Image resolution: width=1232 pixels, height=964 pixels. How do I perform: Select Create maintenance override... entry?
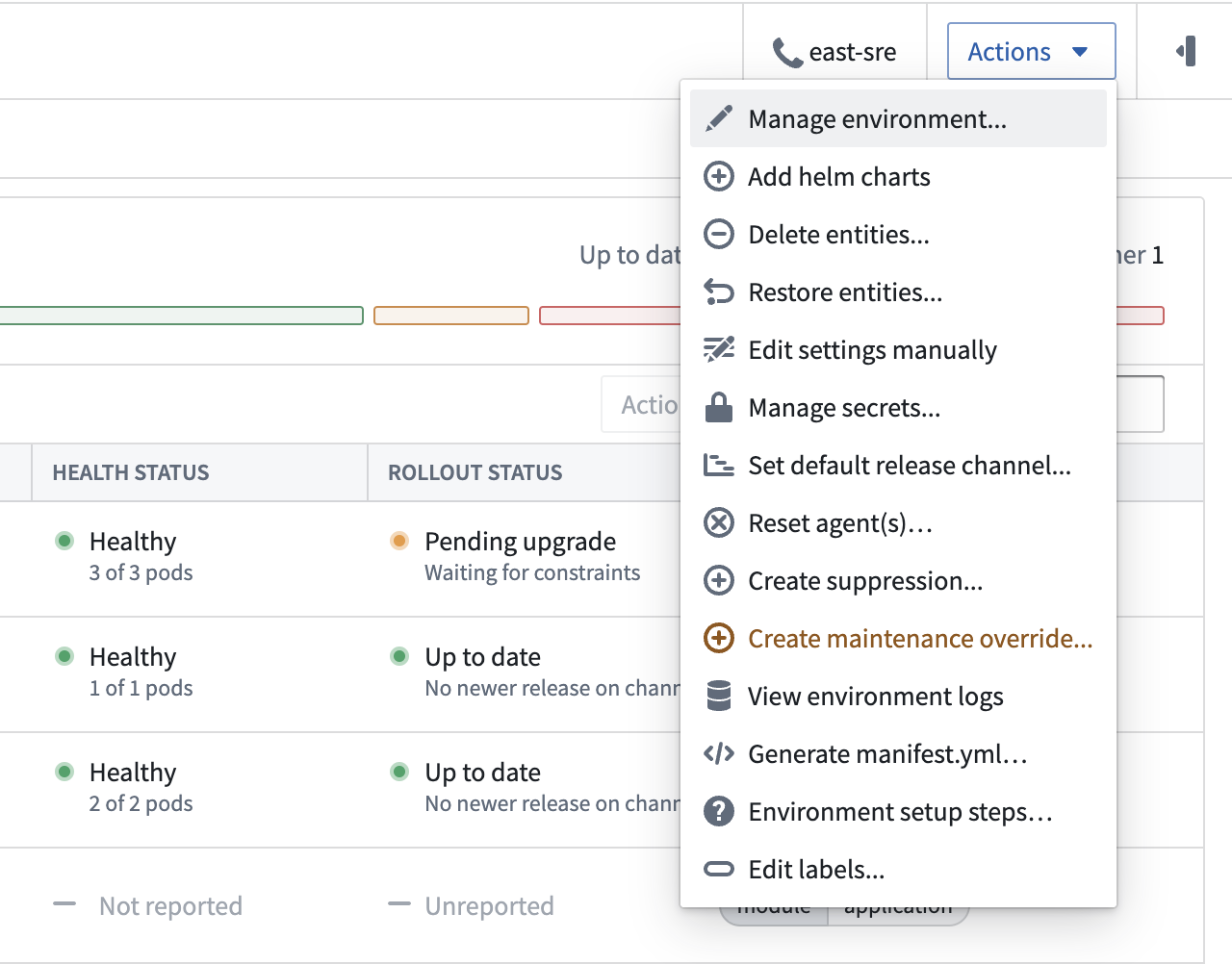point(898,638)
